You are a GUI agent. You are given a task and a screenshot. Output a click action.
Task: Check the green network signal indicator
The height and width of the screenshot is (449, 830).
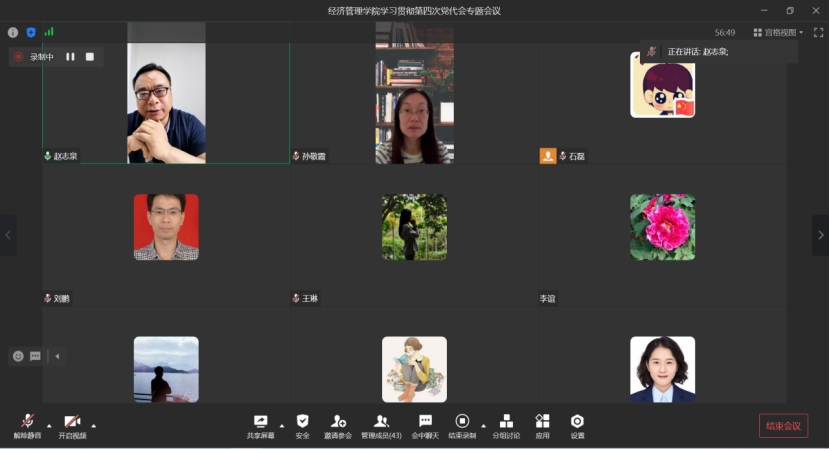pyautogui.click(x=49, y=32)
